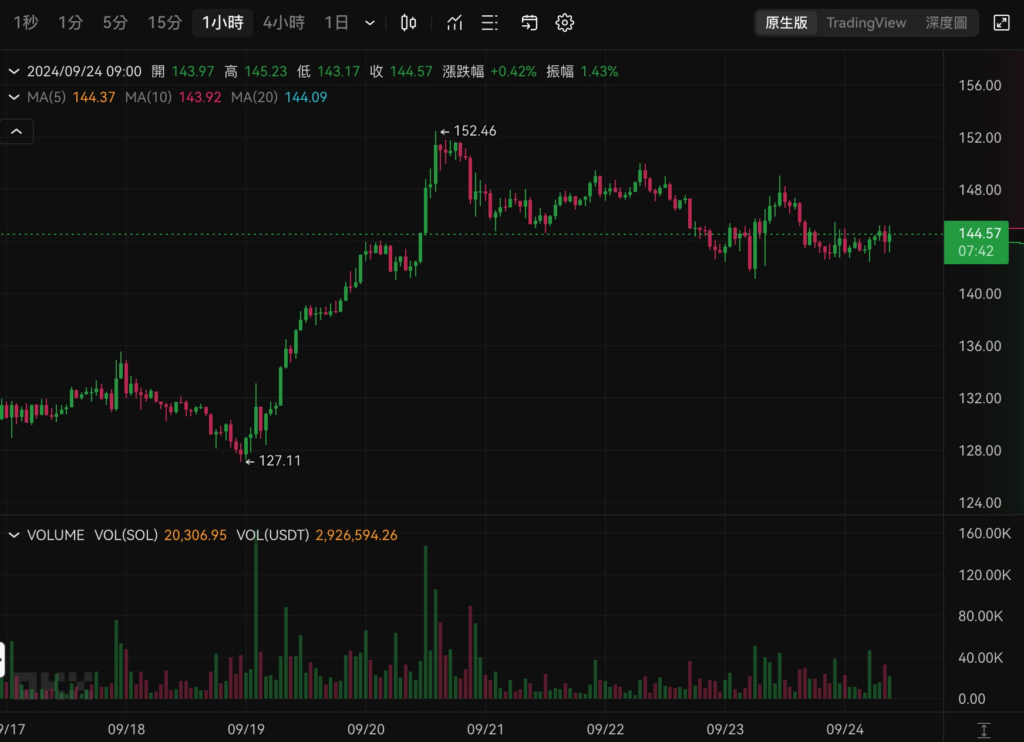The width and height of the screenshot is (1024, 742).
Task: Click the 09/18 date on time axis
Action: click(x=126, y=729)
